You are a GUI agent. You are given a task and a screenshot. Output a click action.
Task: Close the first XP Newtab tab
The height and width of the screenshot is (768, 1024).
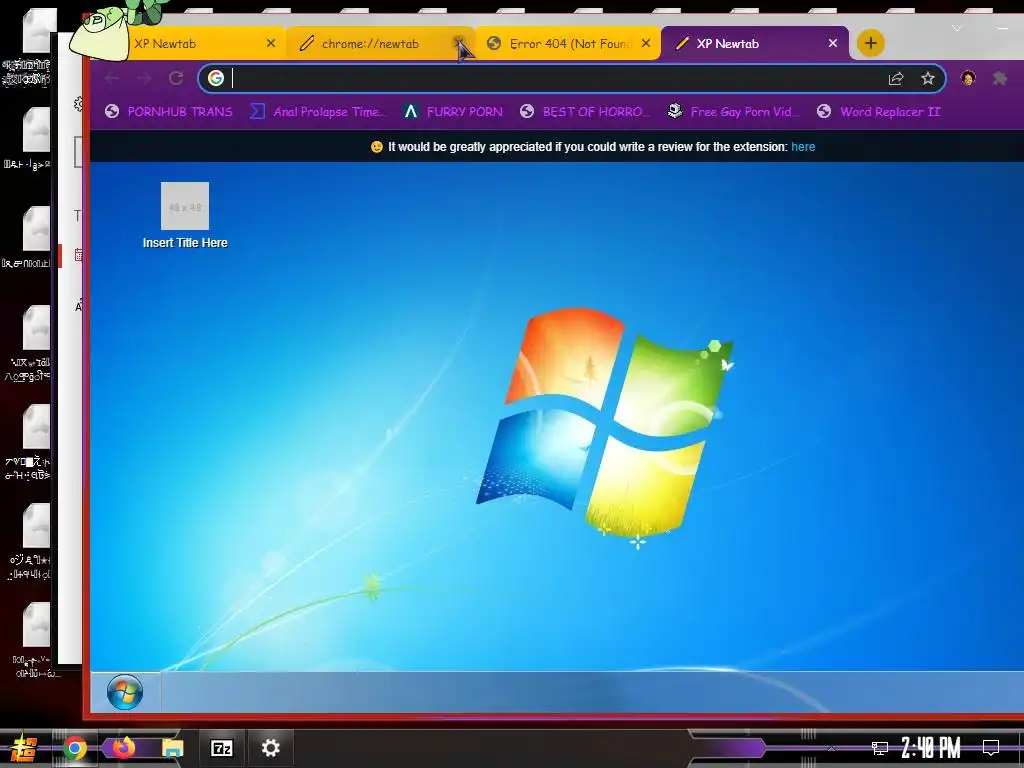271,43
